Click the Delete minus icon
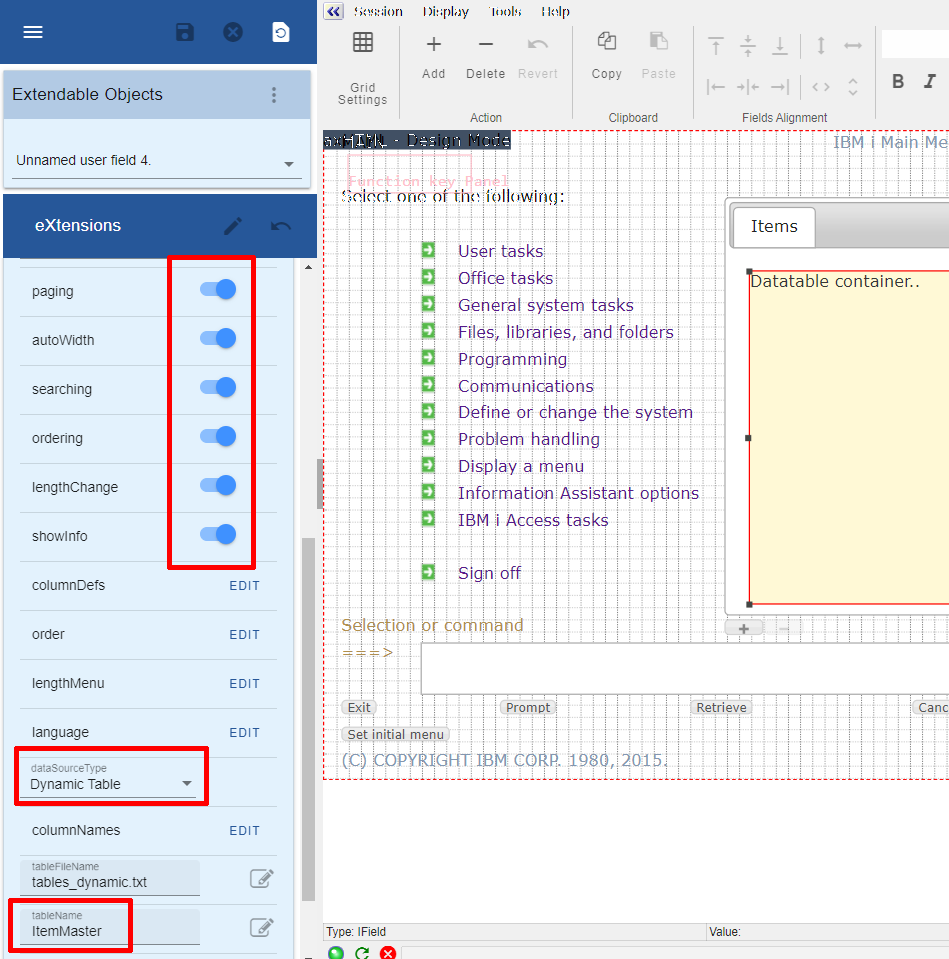Screen dimensions: 949x959 tap(485, 44)
